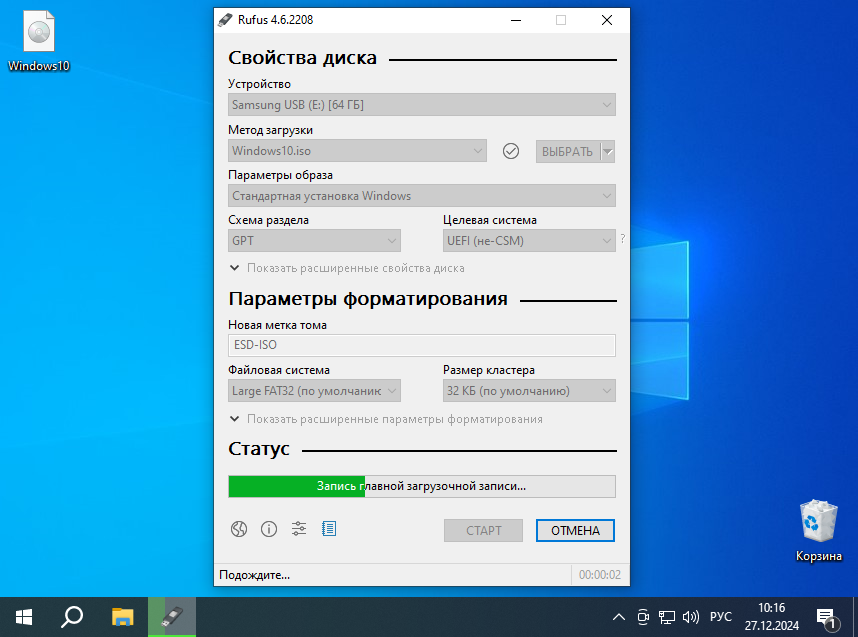Click the checksum verification icon beside Windows10.iso

pyautogui.click(x=511, y=150)
